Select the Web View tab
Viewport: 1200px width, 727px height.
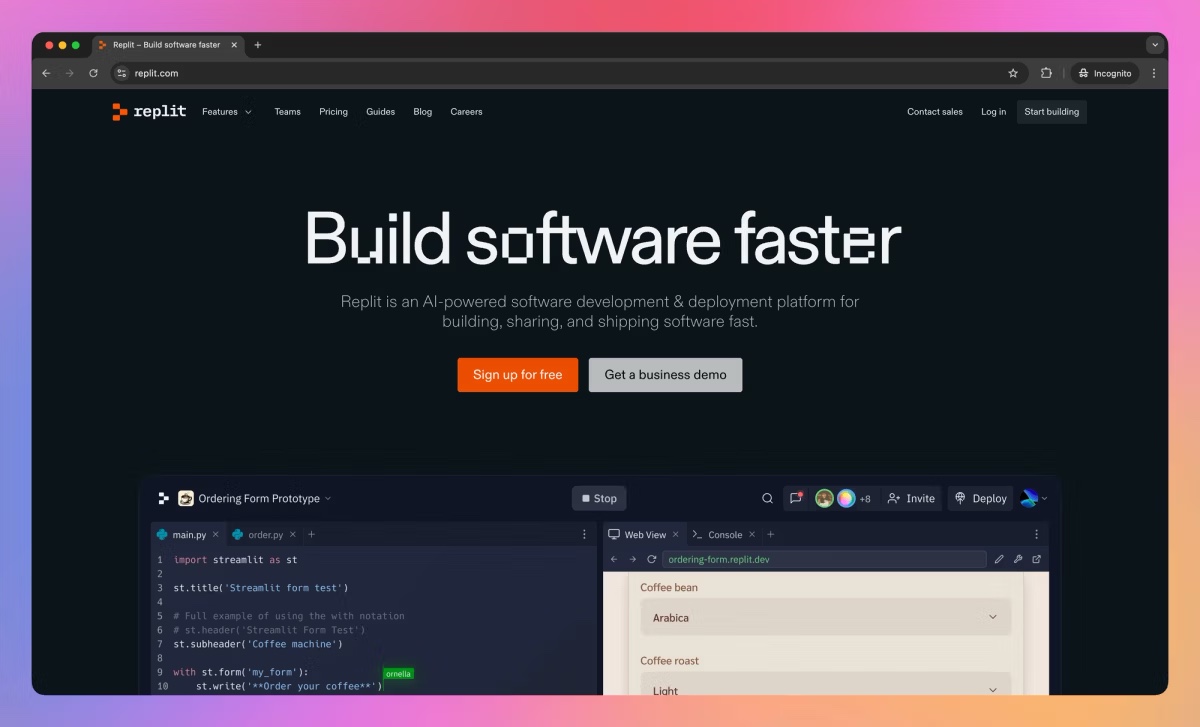[645, 535]
